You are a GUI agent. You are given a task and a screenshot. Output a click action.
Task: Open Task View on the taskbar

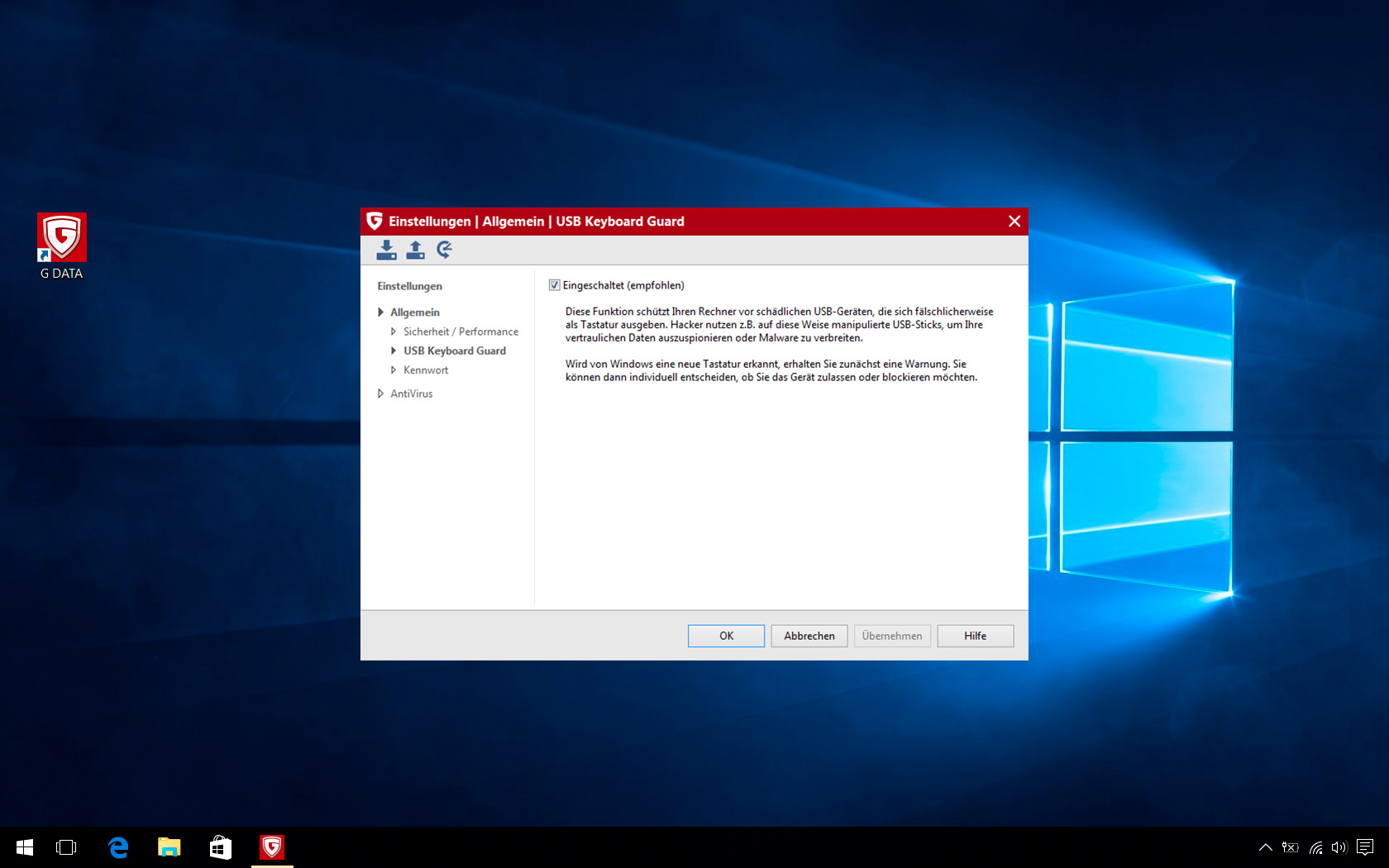(x=66, y=847)
